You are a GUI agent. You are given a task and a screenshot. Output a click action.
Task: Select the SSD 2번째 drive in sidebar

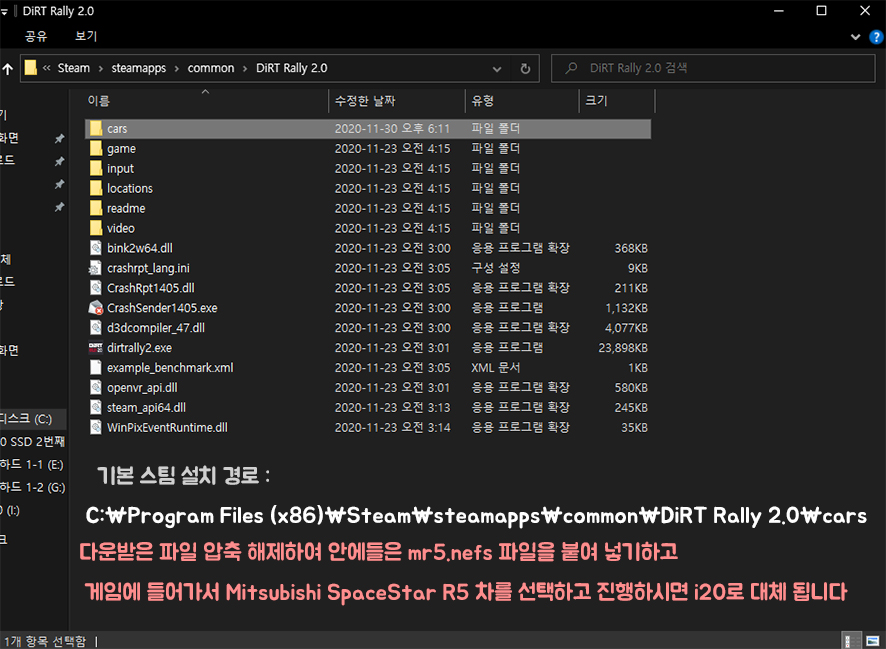[32, 442]
